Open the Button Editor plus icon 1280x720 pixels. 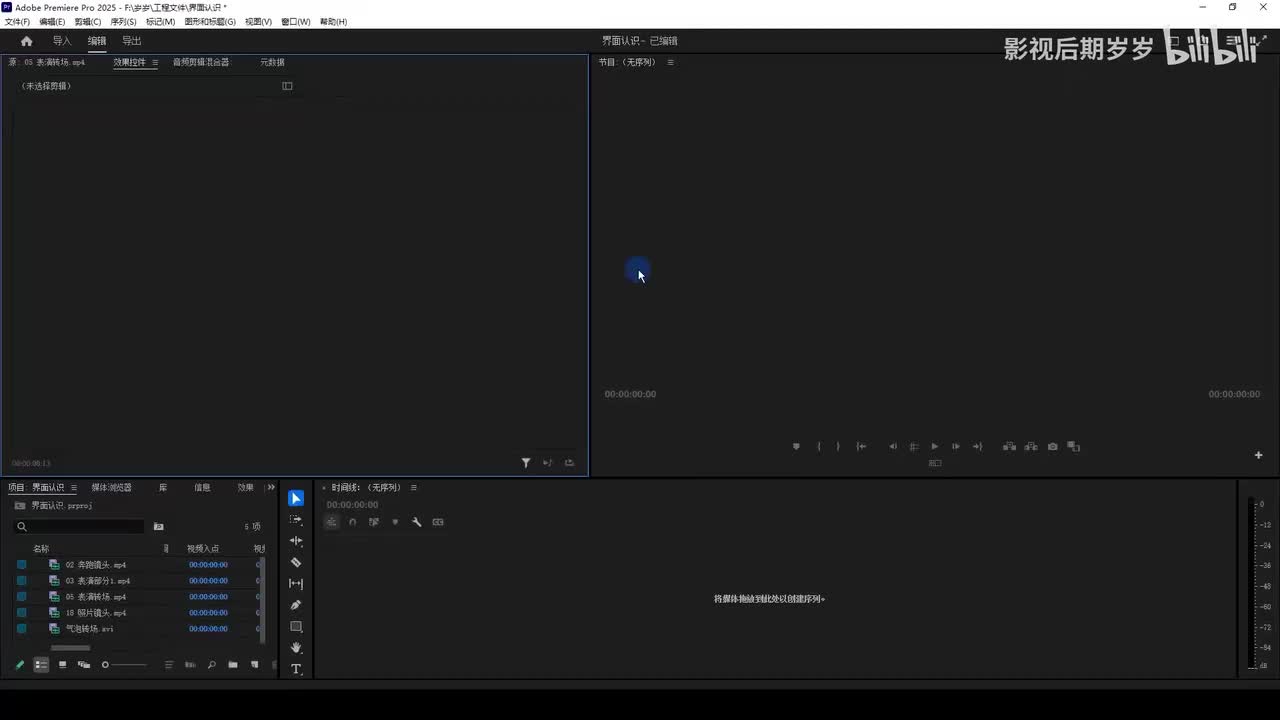click(x=1258, y=455)
